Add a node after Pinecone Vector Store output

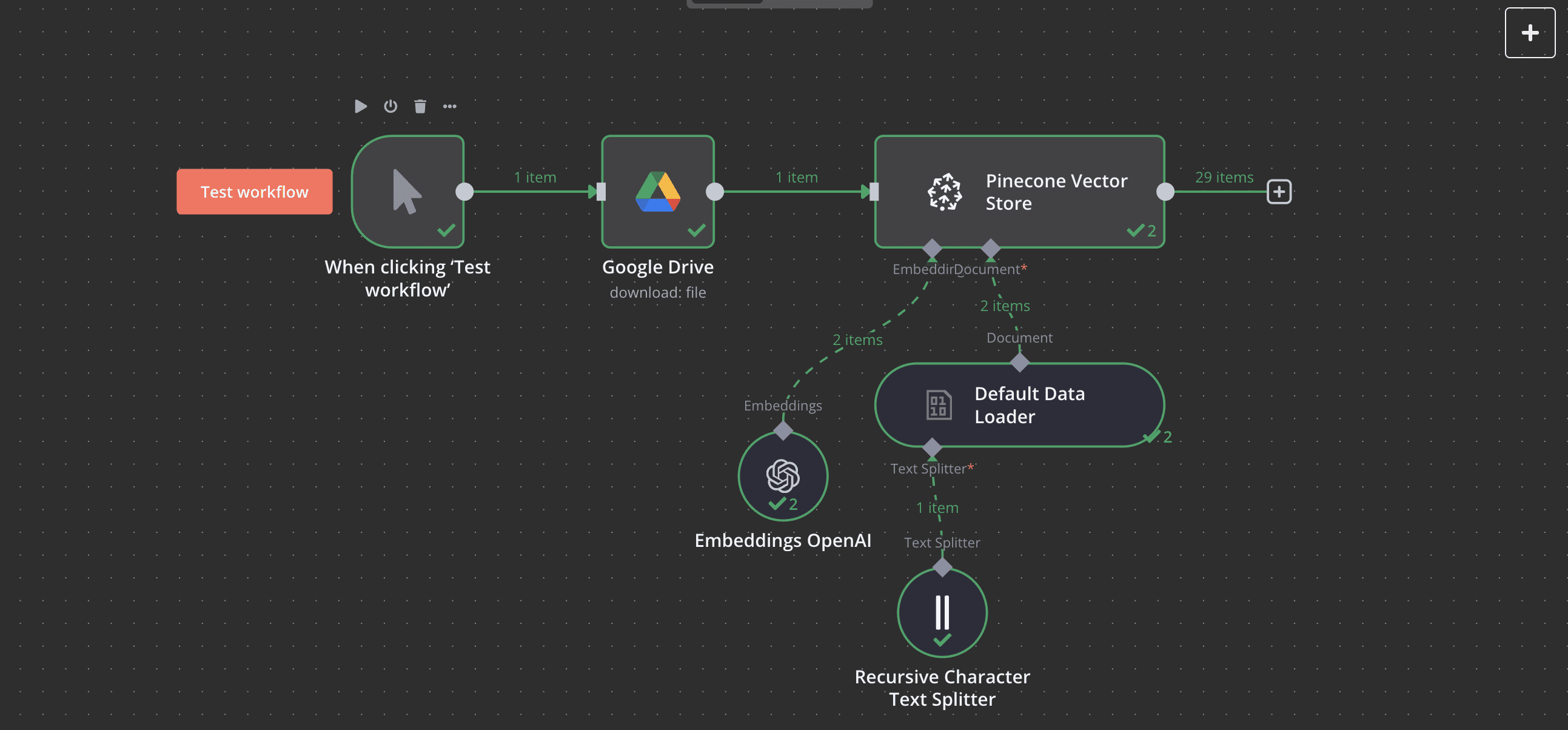(x=1279, y=192)
